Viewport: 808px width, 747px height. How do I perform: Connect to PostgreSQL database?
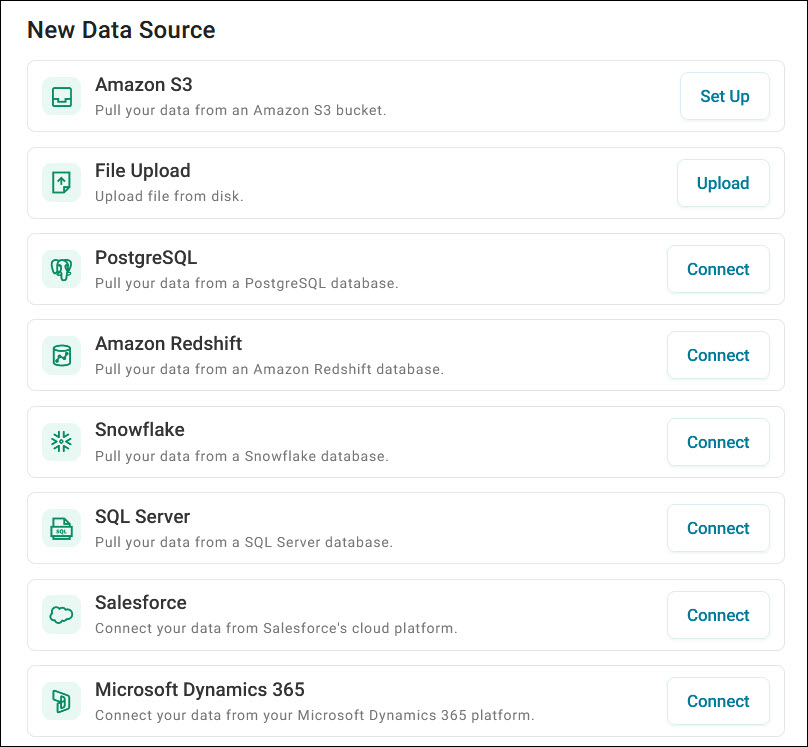click(x=718, y=269)
